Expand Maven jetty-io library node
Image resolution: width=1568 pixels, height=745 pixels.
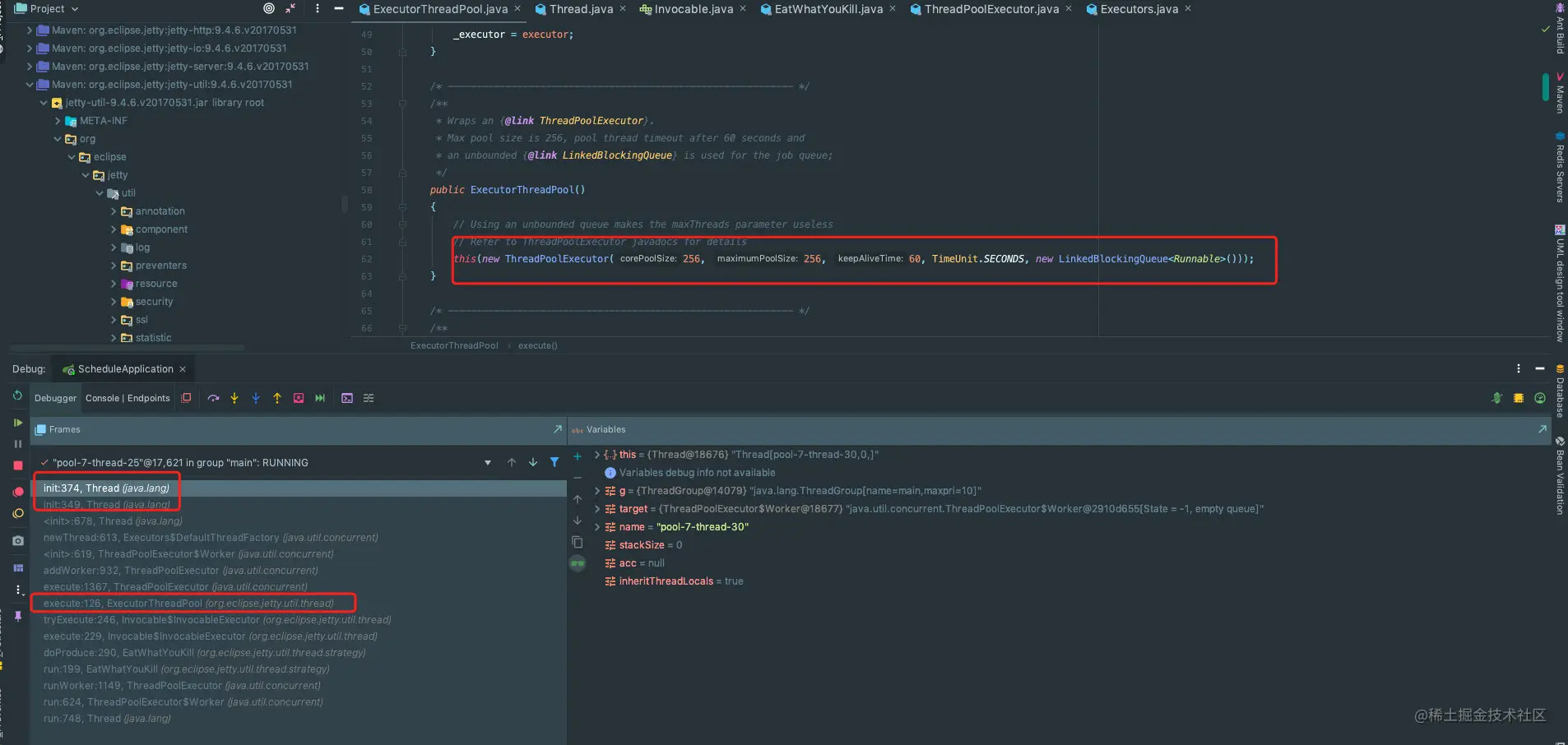(x=30, y=49)
